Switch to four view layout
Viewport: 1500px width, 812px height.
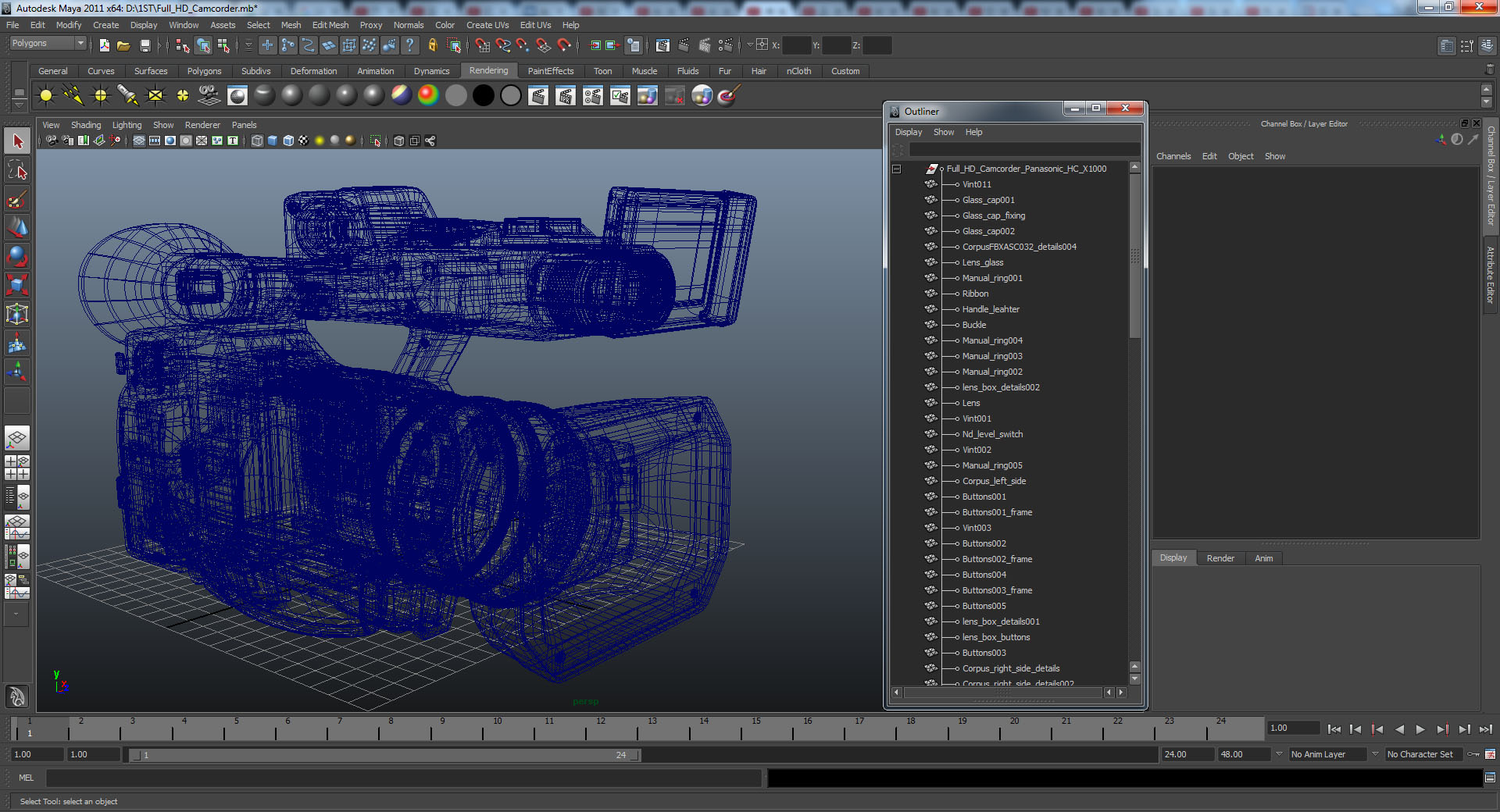coord(17,467)
